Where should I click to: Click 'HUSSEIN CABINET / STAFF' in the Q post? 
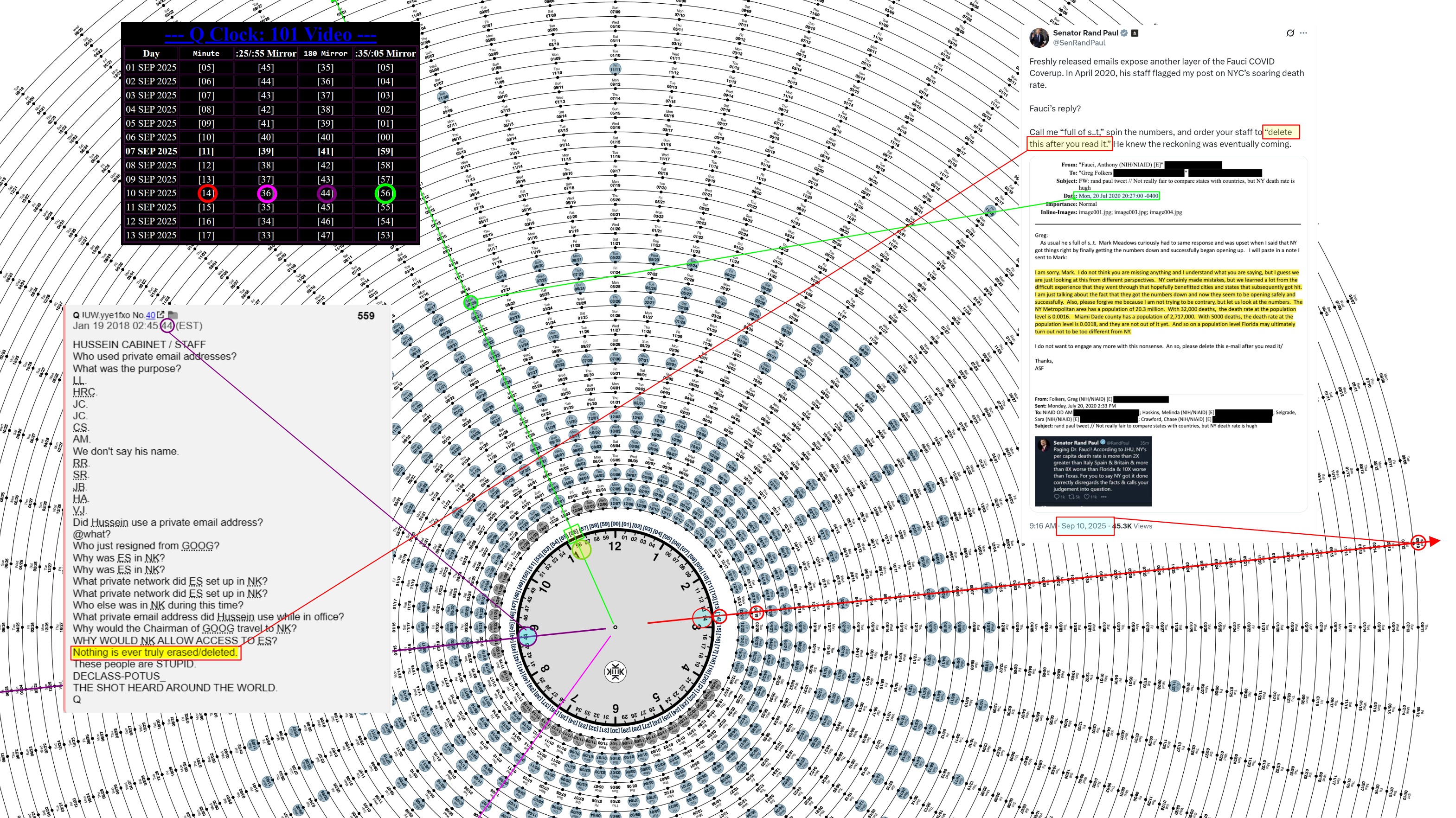(139, 345)
